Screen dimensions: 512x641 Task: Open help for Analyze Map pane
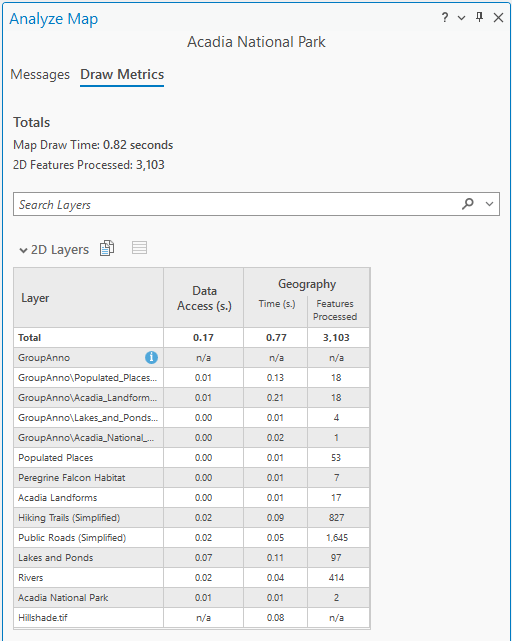pyautogui.click(x=445, y=18)
